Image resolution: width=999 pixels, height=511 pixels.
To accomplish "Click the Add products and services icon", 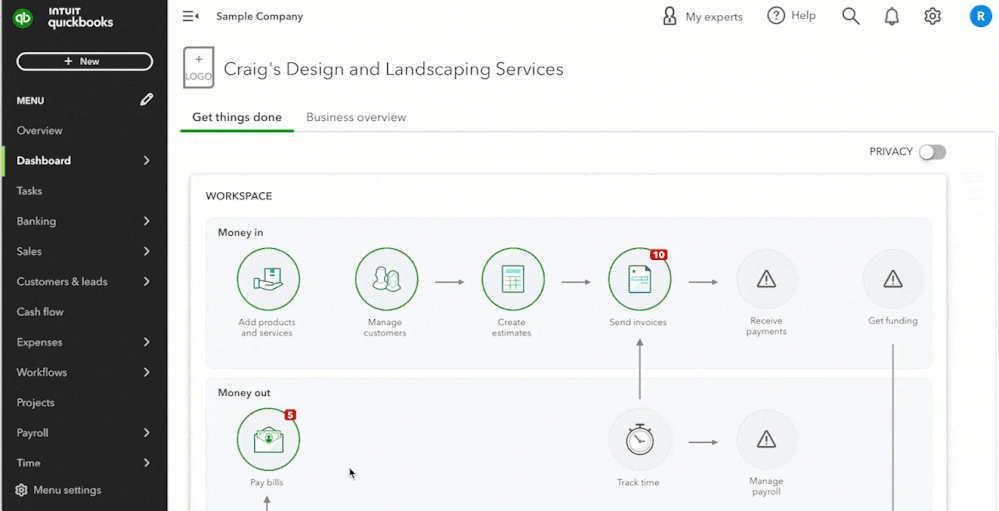I will coord(268,279).
